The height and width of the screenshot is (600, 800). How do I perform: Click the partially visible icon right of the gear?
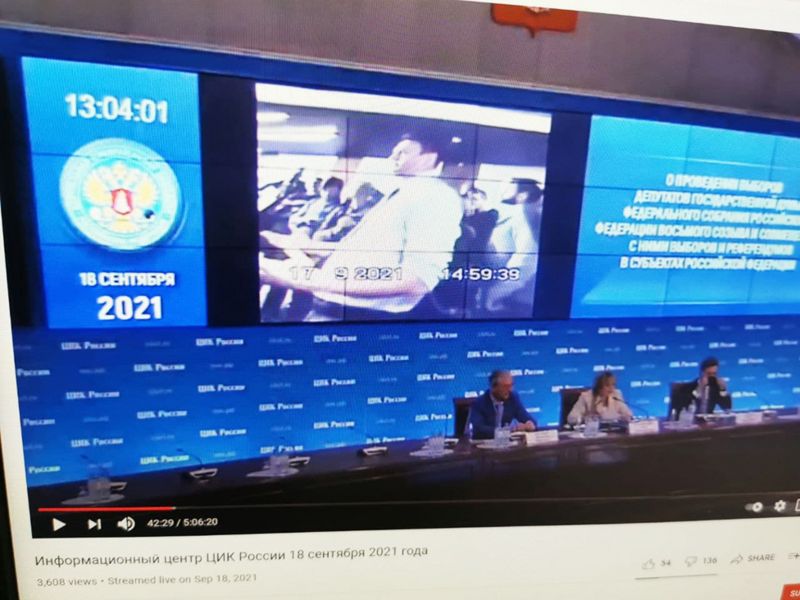pos(797,505)
